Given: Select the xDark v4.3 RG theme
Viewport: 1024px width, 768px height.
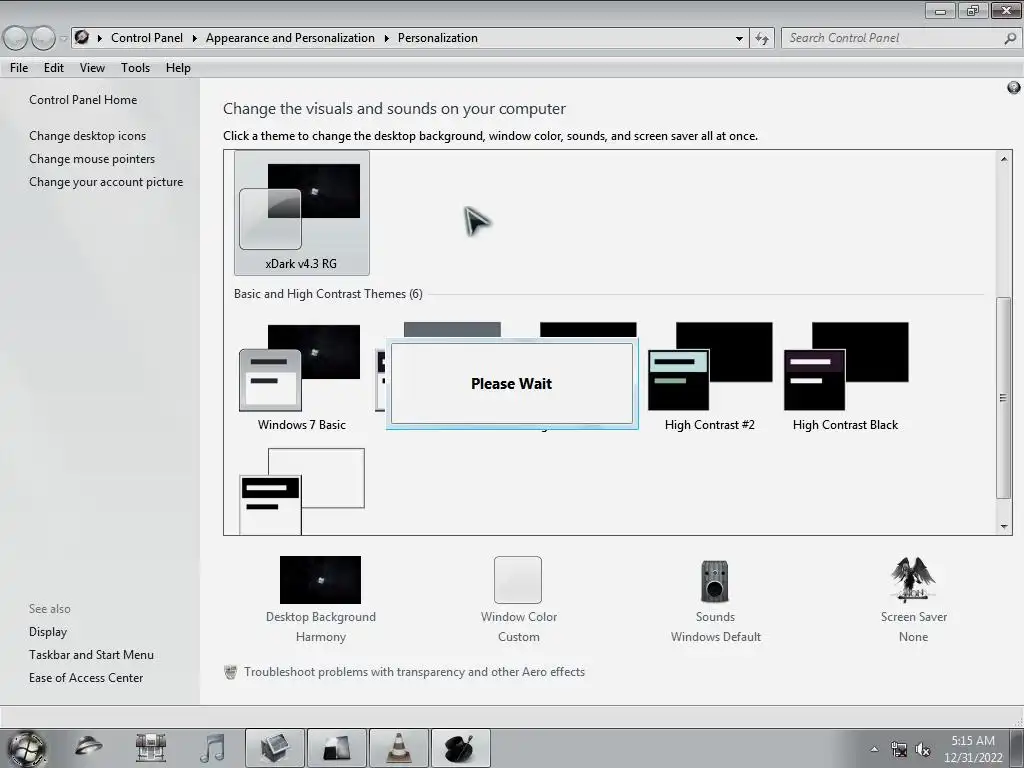Looking at the screenshot, I should pos(302,213).
